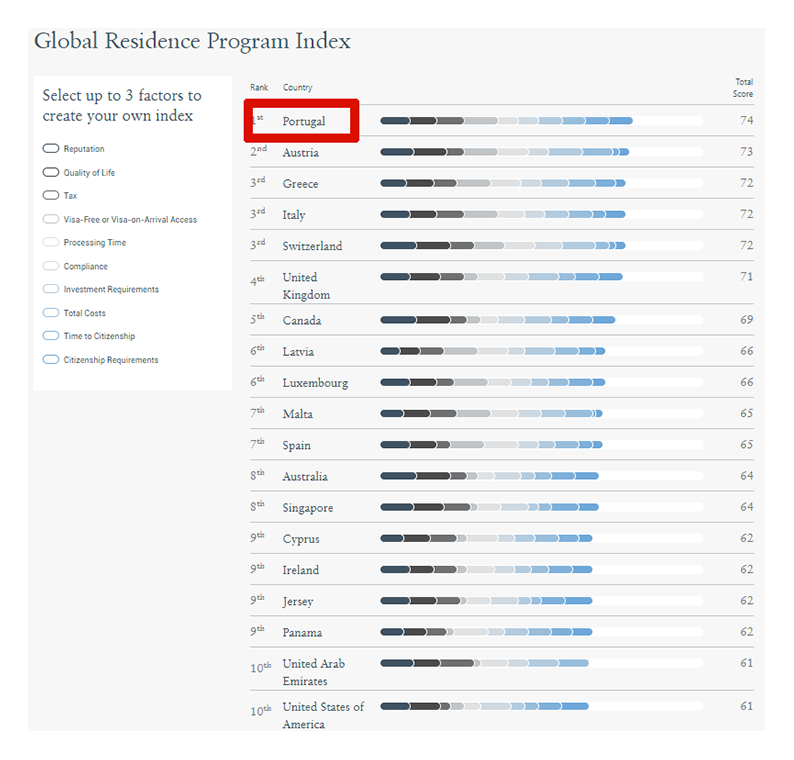Click the Latvia country name
This screenshot has width=794, height=760.
(x=298, y=351)
